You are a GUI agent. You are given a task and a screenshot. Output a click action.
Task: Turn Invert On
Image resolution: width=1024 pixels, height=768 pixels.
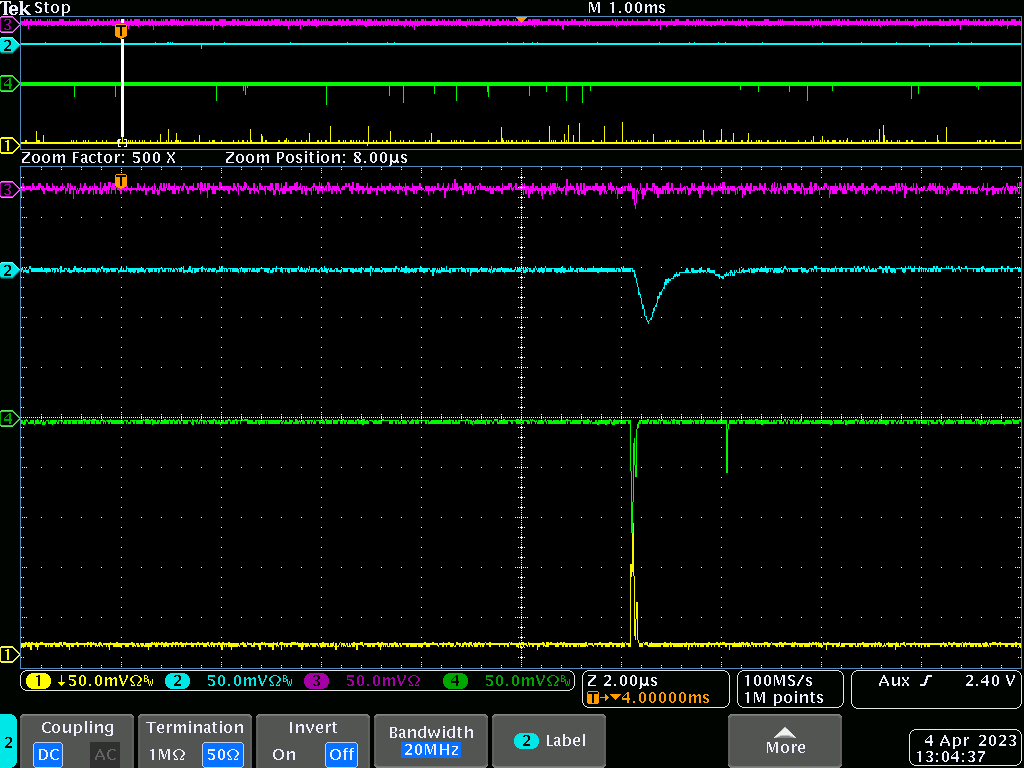[x=284, y=754]
